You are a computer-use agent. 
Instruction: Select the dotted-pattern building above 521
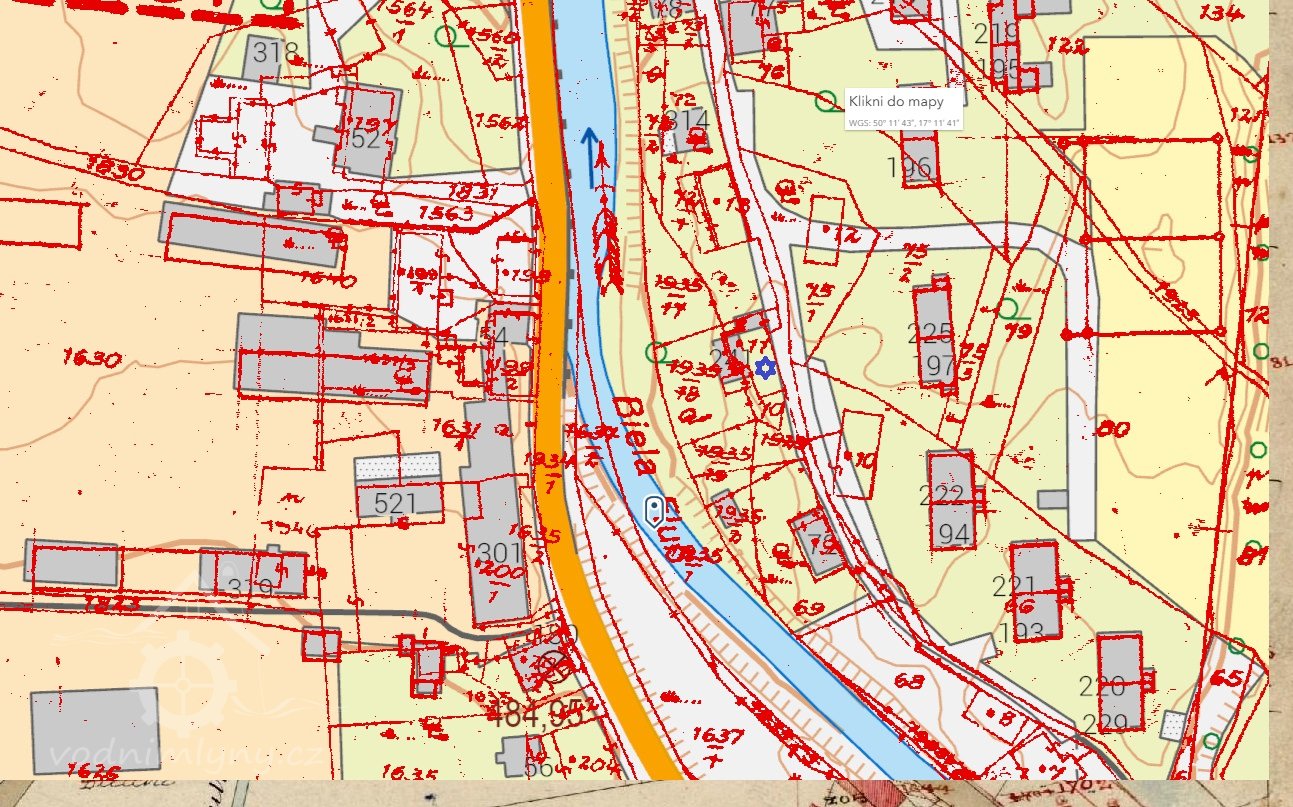coord(398,466)
